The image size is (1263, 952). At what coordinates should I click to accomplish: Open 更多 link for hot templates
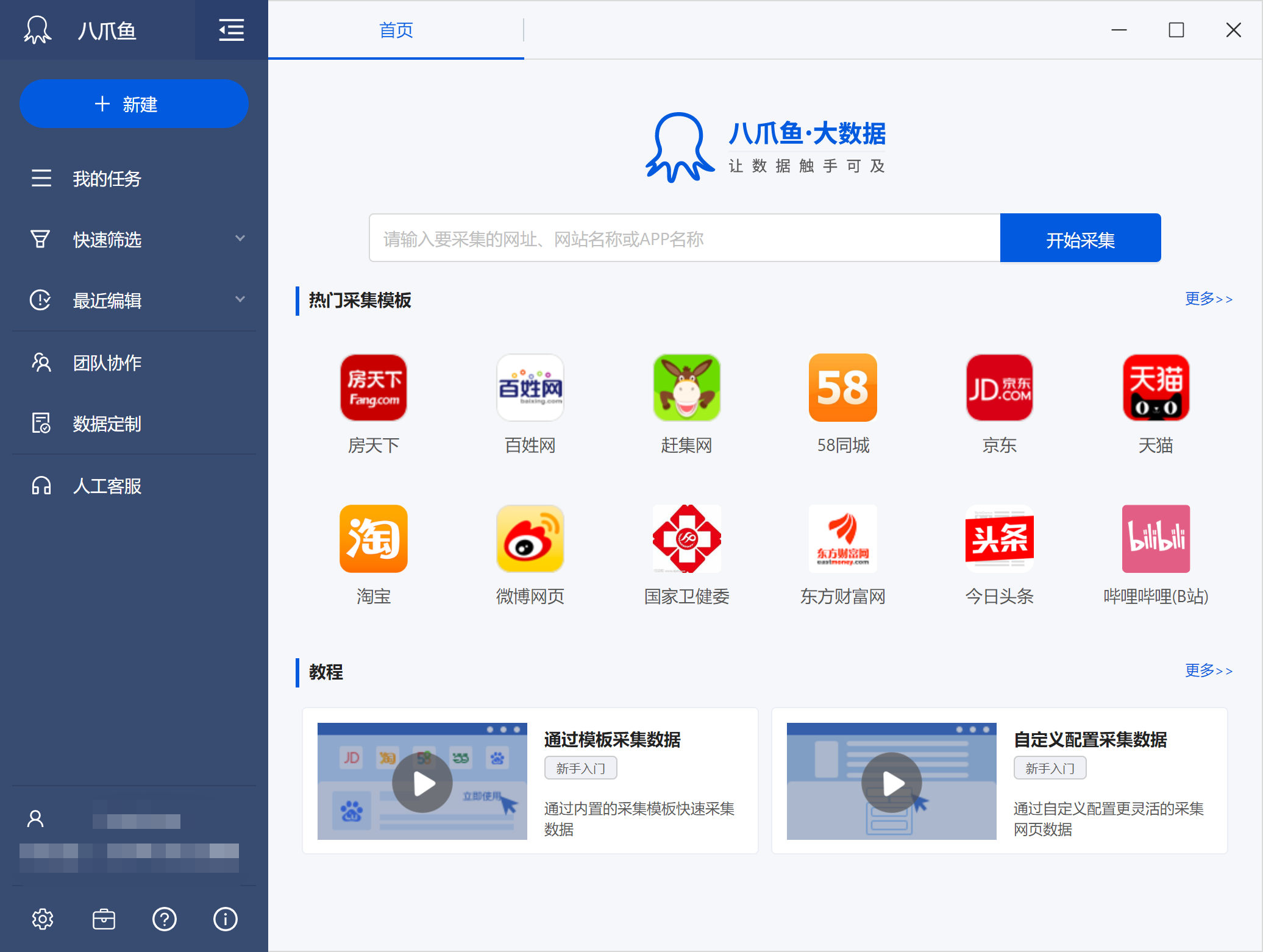coord(1208,299)
